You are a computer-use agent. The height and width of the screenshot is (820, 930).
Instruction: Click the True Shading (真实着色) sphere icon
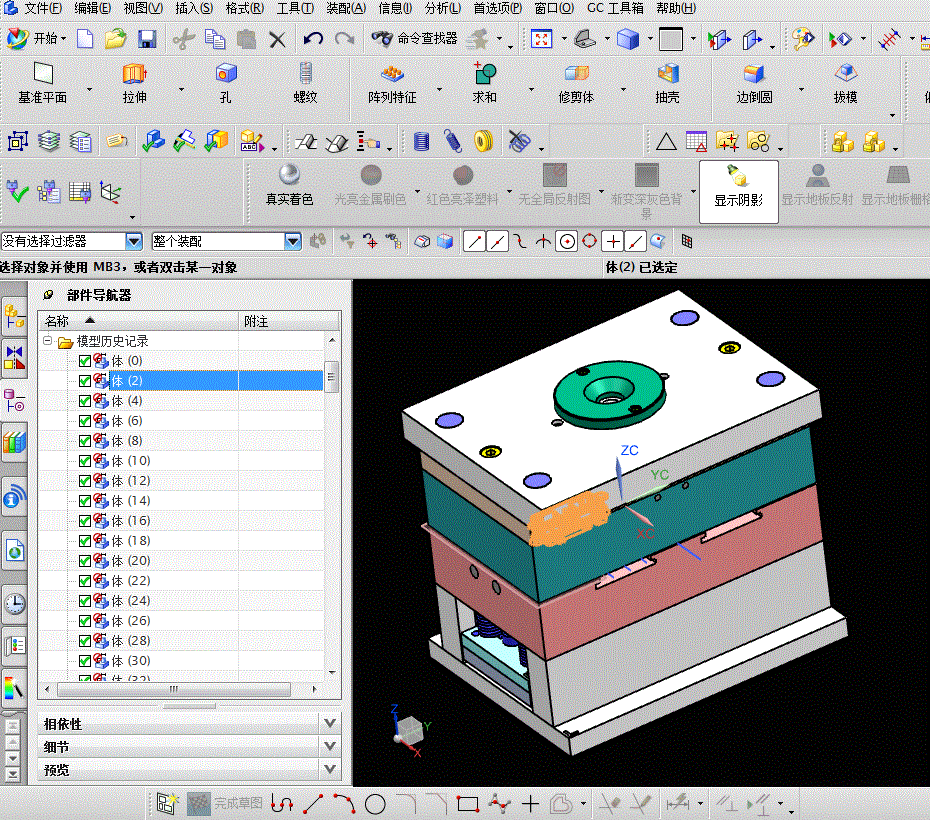[289, 175]
